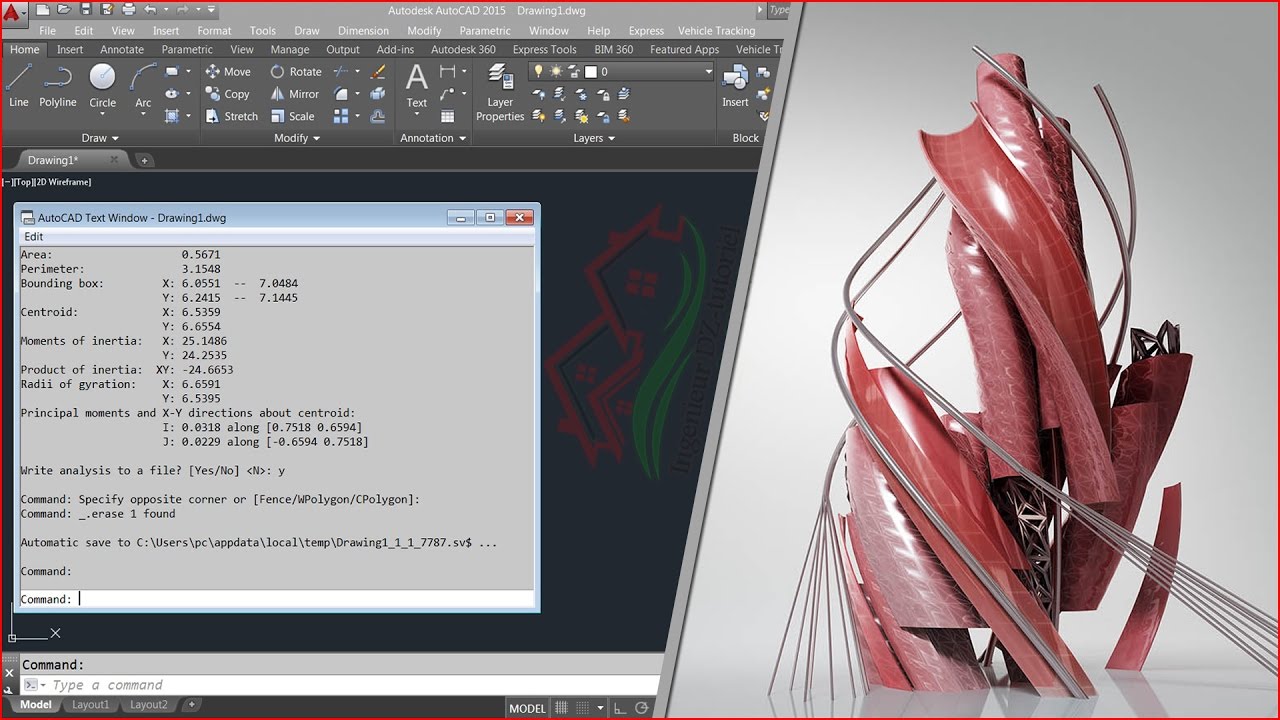Toggle grid display in status bar
Viewport: 1280px width, 720px height.
tap(561, 708)
